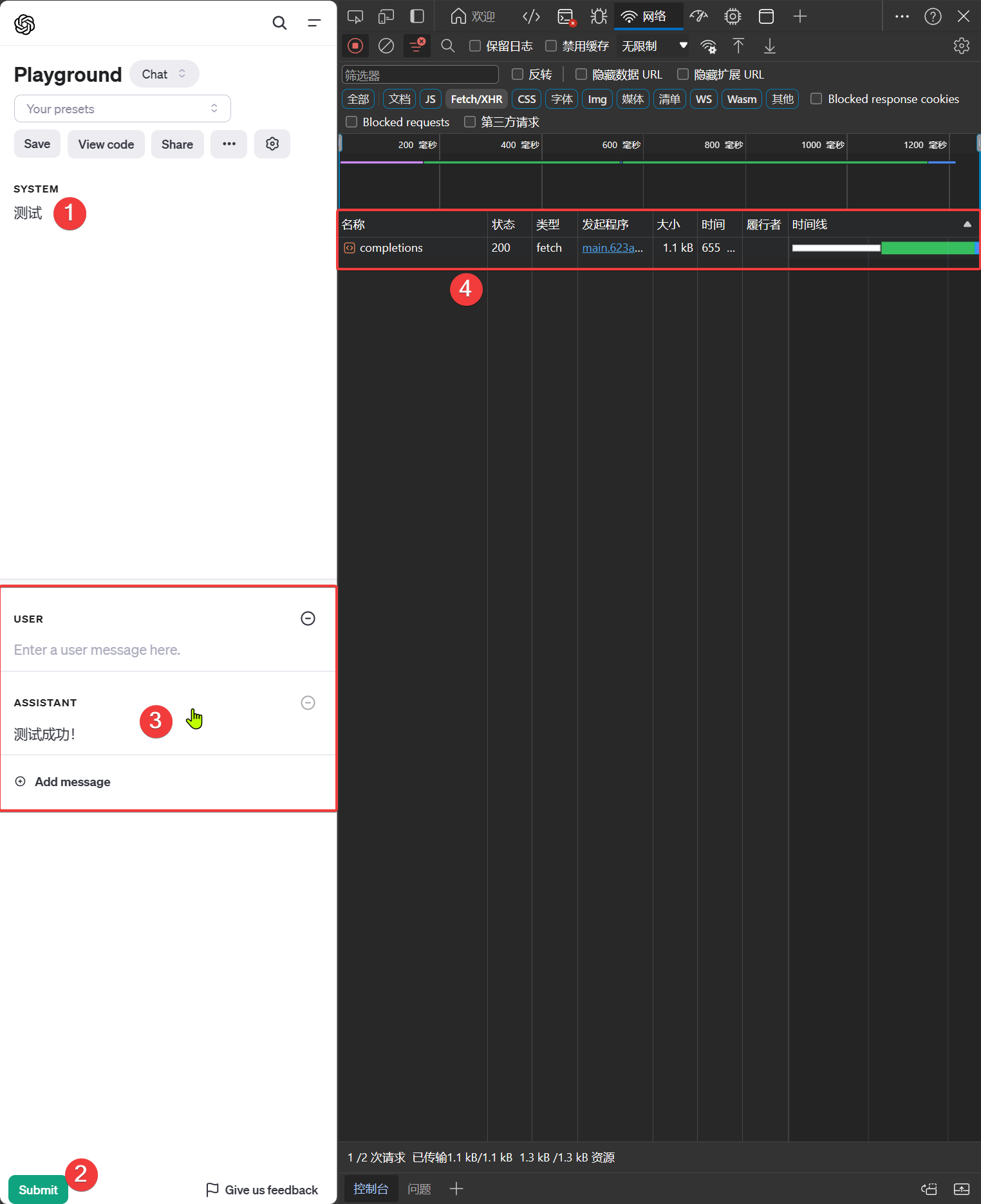This screenshot has width=981, height=1204.
Task: Click the inspect element icon in DevTools
Action: 355,17
